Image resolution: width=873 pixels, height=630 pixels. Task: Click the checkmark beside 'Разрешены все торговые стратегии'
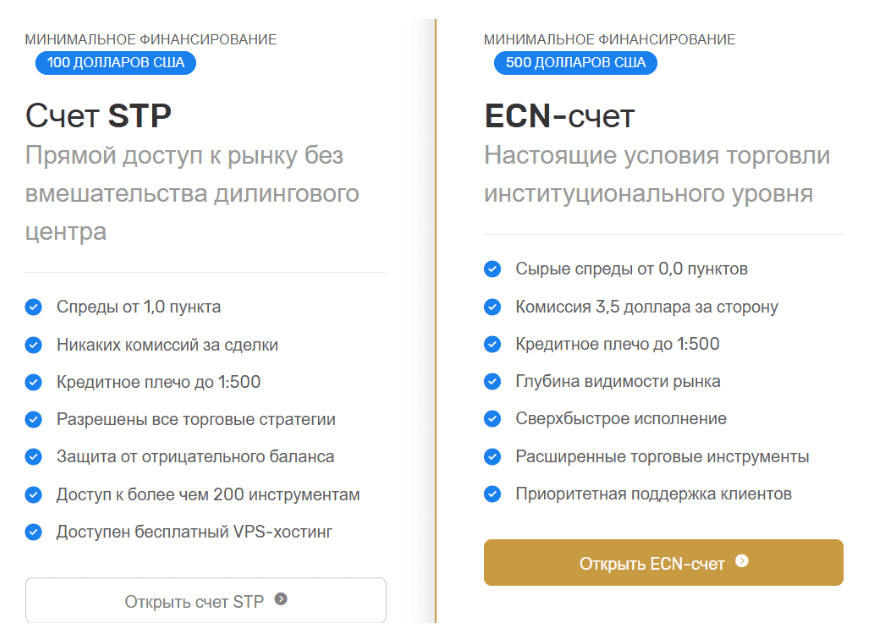(35, 420)
